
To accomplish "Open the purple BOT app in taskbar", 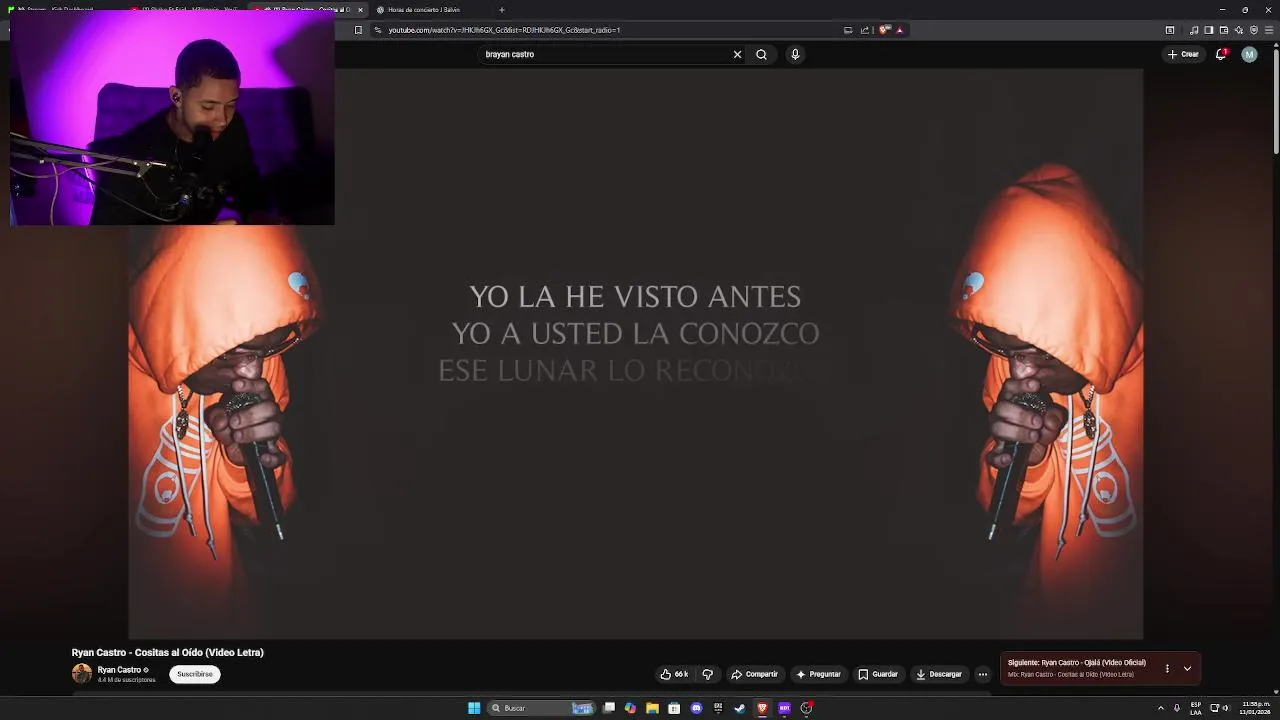I will point(784,708).
